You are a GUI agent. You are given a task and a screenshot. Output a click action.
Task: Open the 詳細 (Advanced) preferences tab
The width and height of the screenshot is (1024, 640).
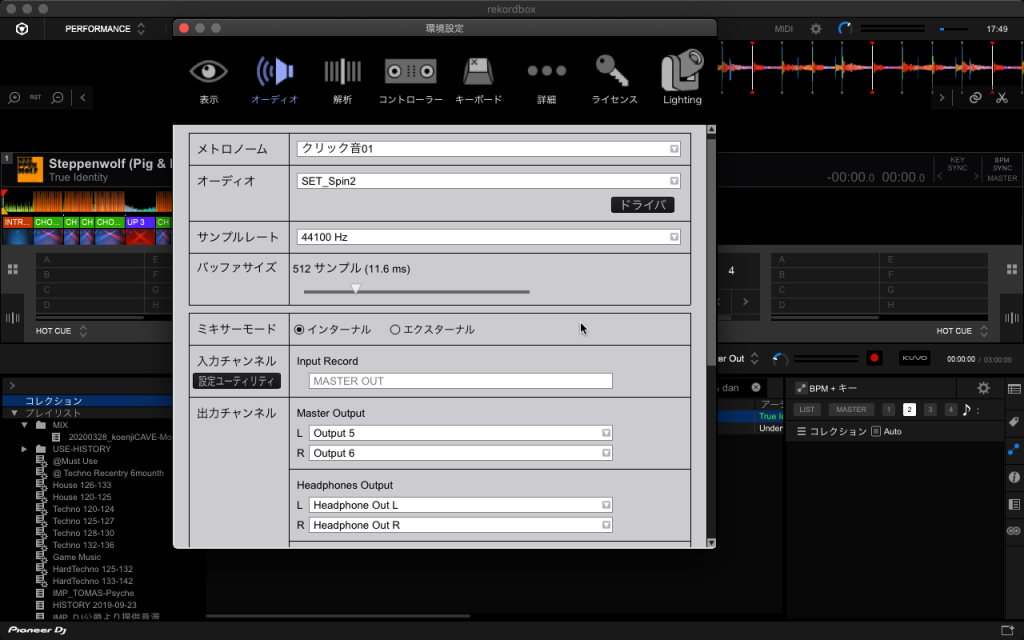click(547, 81)
